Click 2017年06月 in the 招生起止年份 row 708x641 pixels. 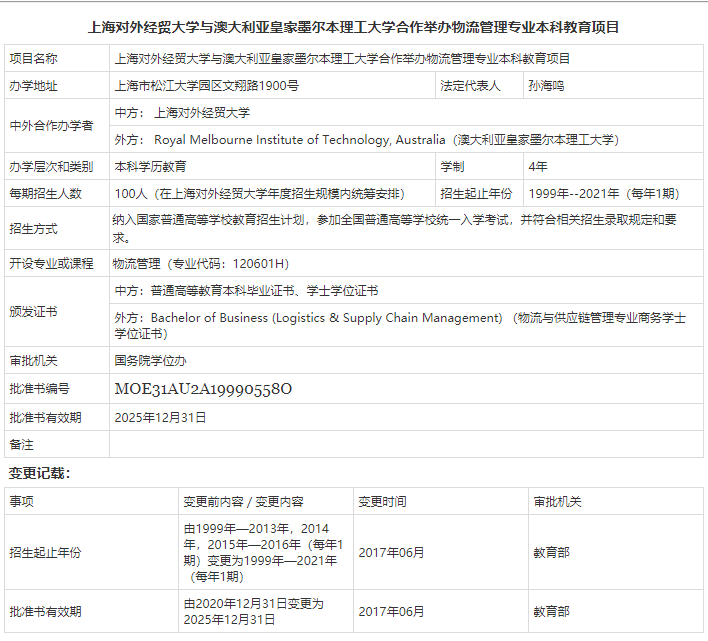[x=391, y=553]
